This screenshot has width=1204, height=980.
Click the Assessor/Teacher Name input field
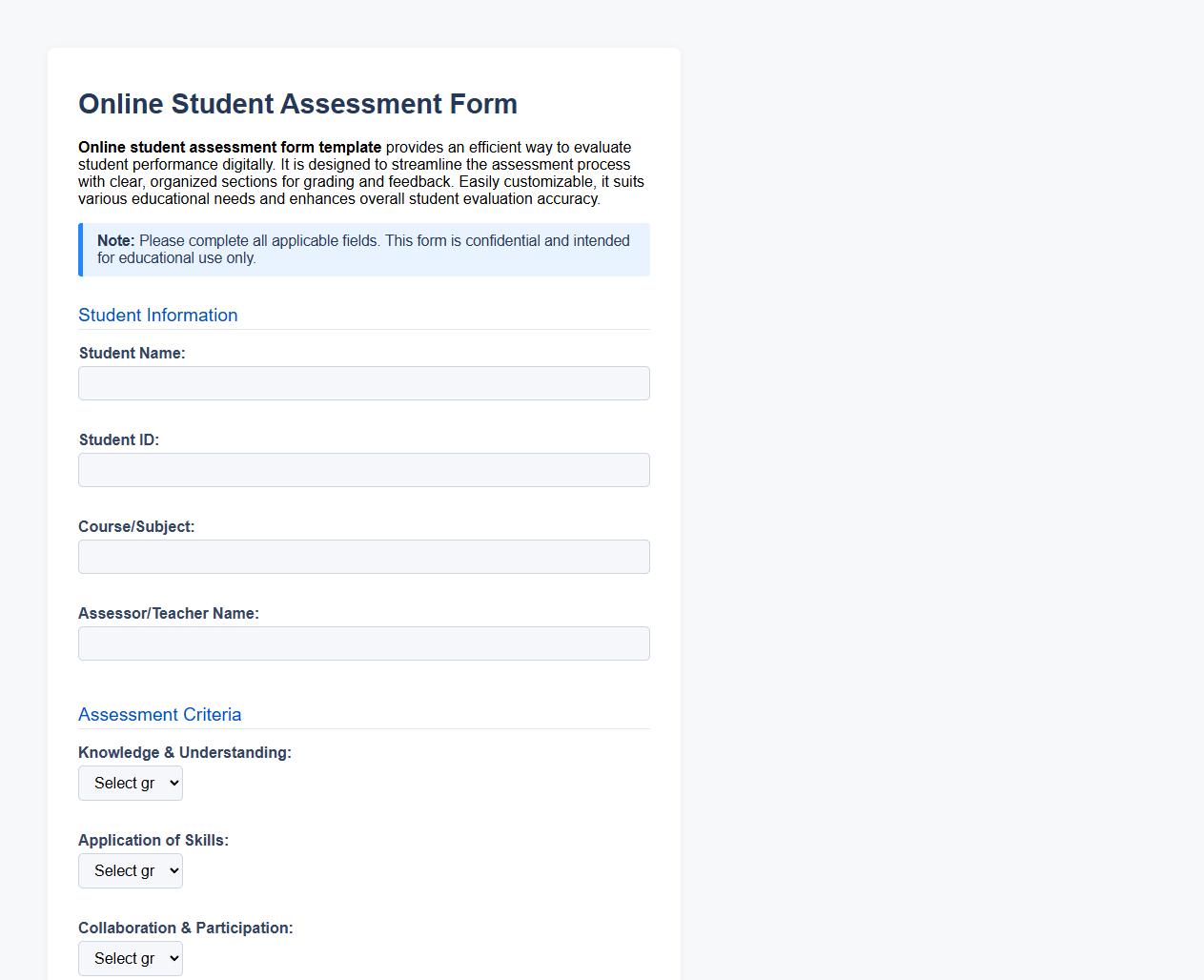[363, 643]
